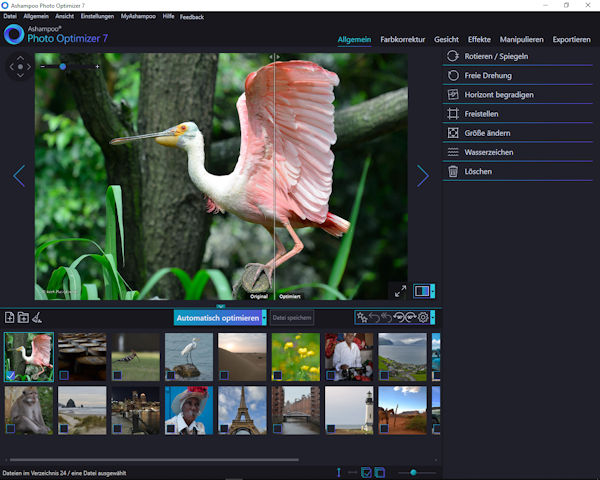Click the Größe ändern resize icon

pyautogui.click(x=453, y=133)
